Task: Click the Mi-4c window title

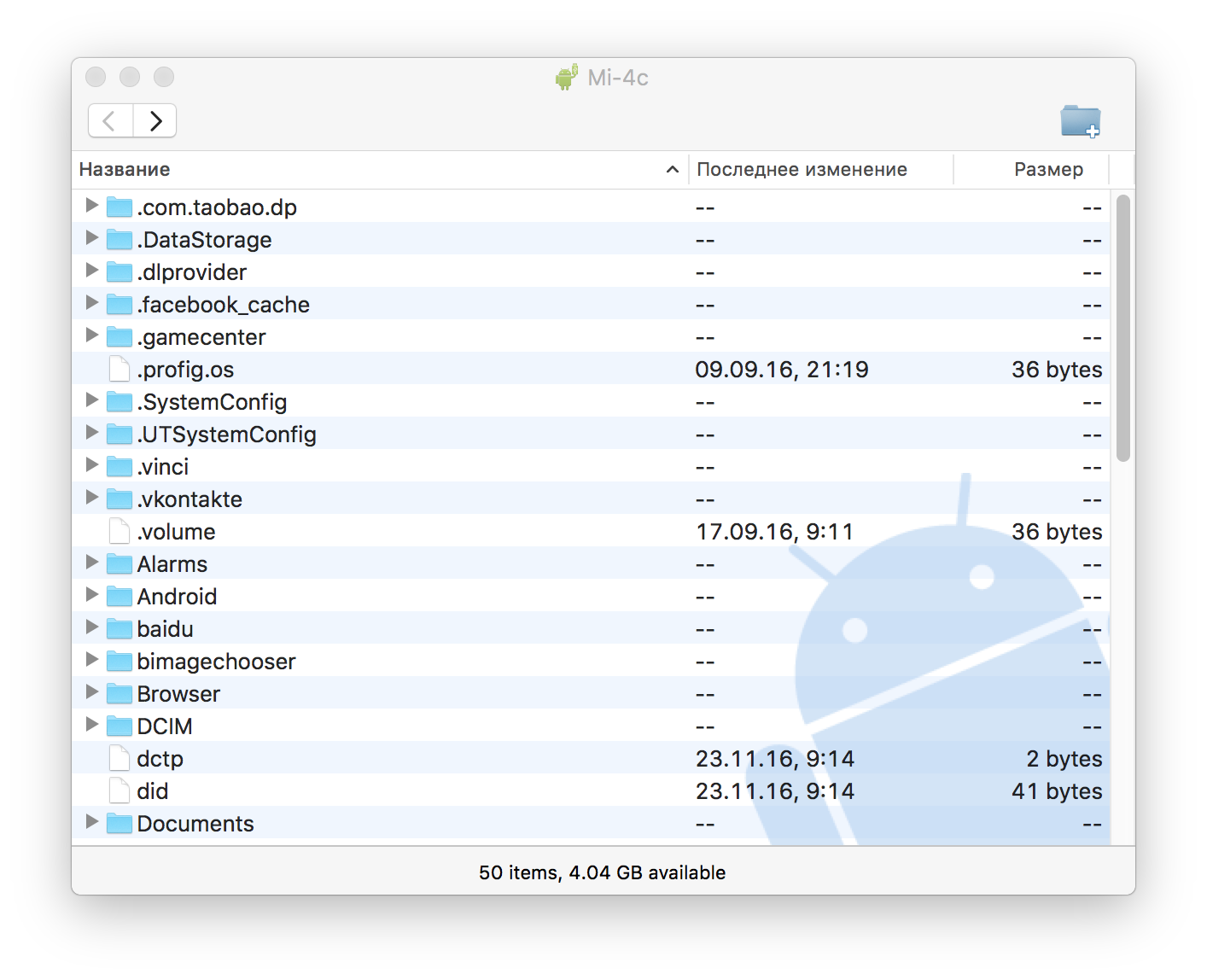Action: pyautogui.click(x=618, y=78)
